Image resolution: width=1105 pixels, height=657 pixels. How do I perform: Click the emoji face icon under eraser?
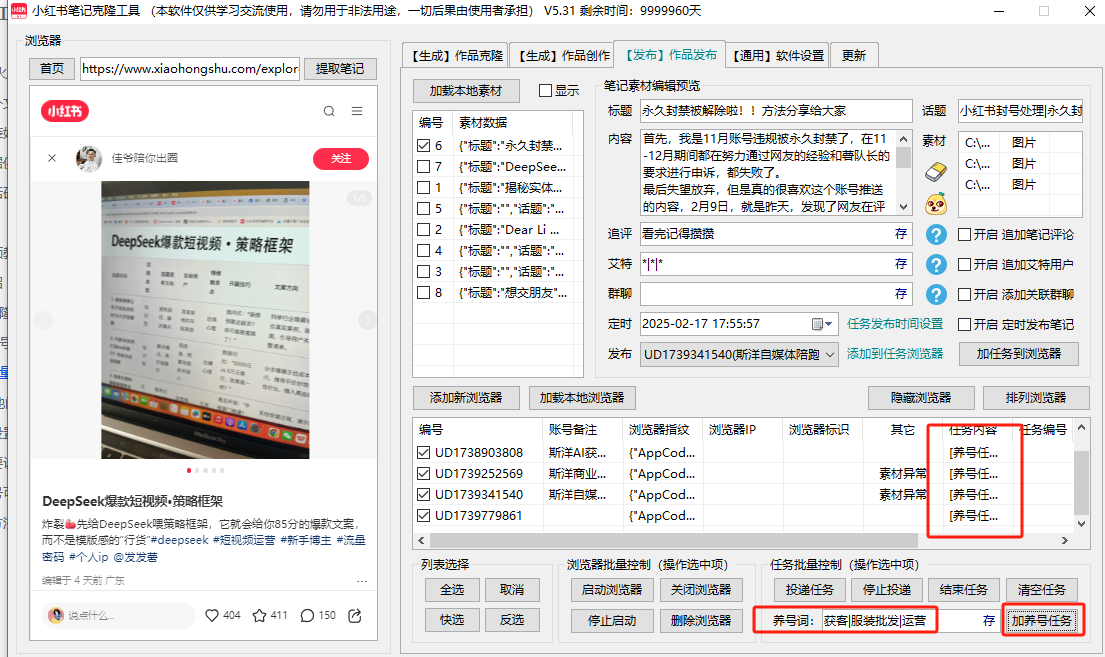tap(935, 203)
